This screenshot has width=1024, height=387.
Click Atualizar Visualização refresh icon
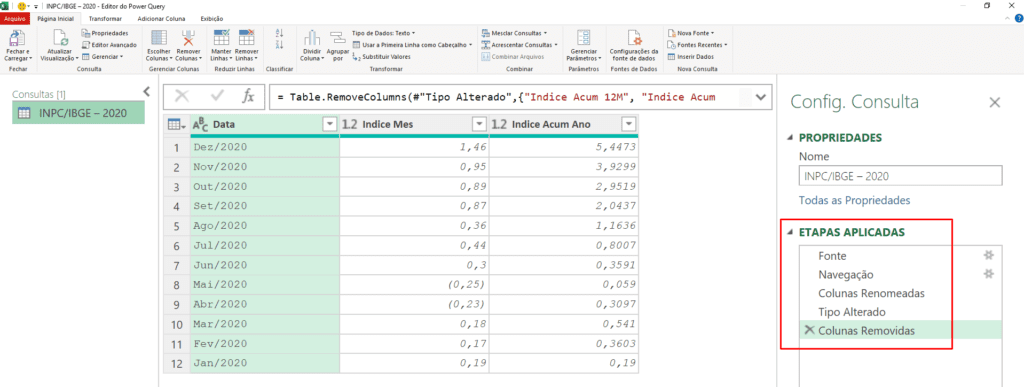pyautogui.click(x=59, y=37)
